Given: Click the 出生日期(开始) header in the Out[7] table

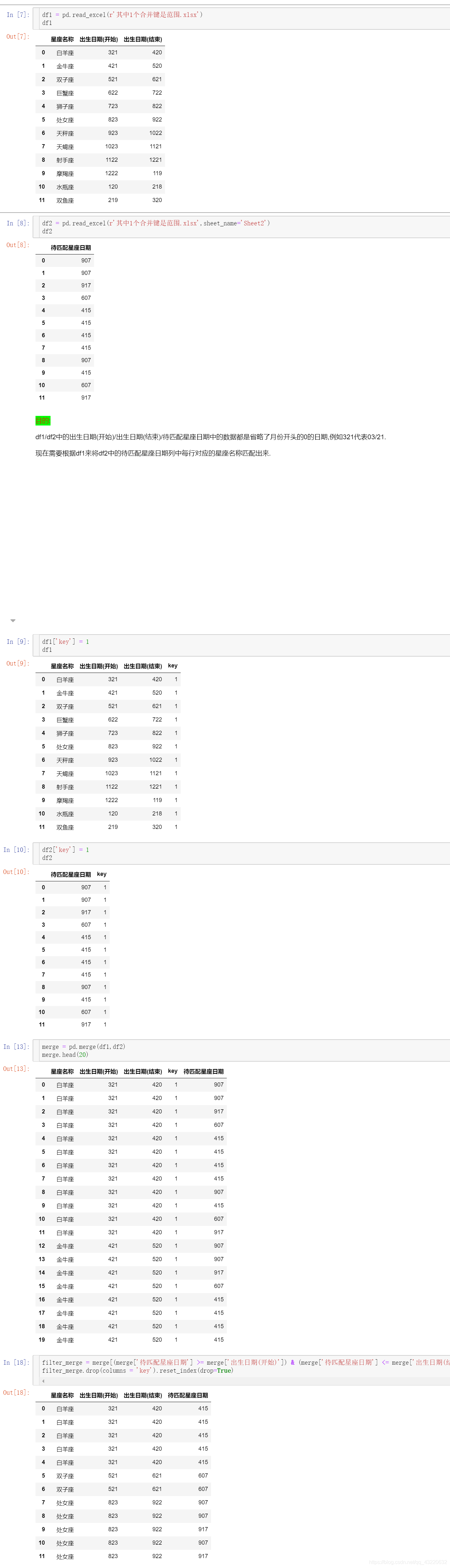Looking at the screenshot, I should [x=99, y=40].
